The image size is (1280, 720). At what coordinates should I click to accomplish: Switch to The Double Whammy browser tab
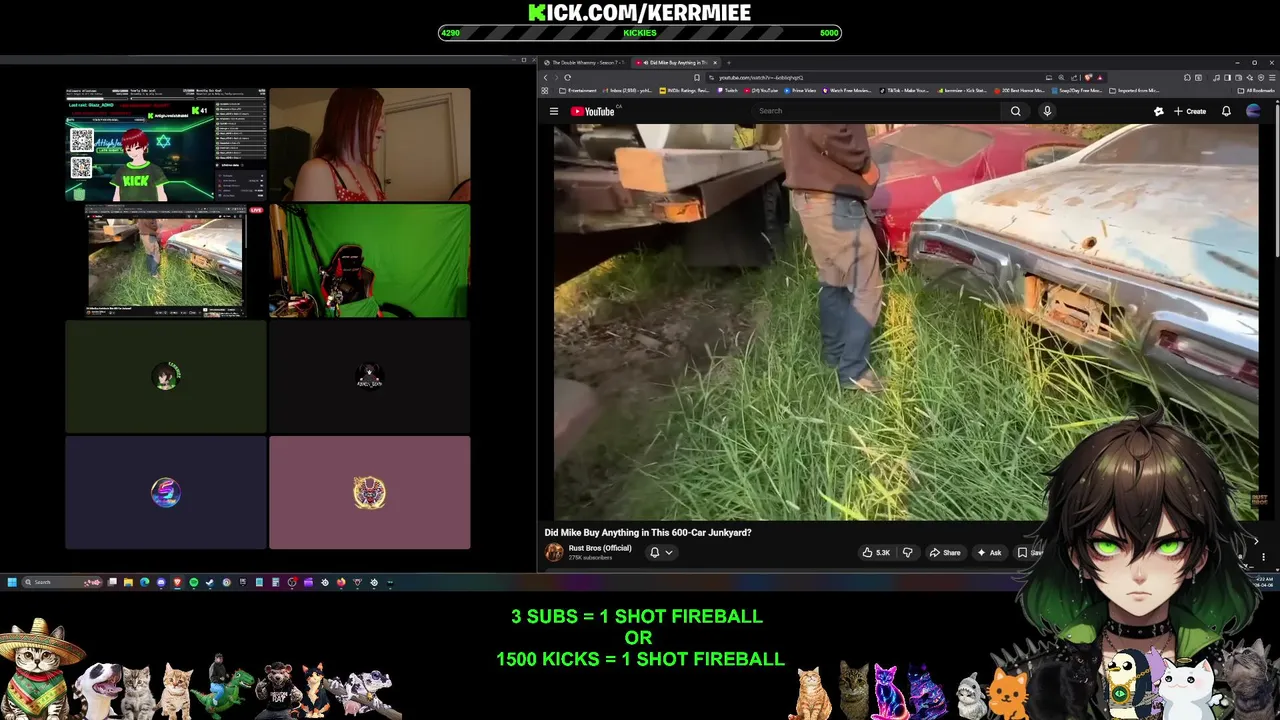click(x=583, y=62)
